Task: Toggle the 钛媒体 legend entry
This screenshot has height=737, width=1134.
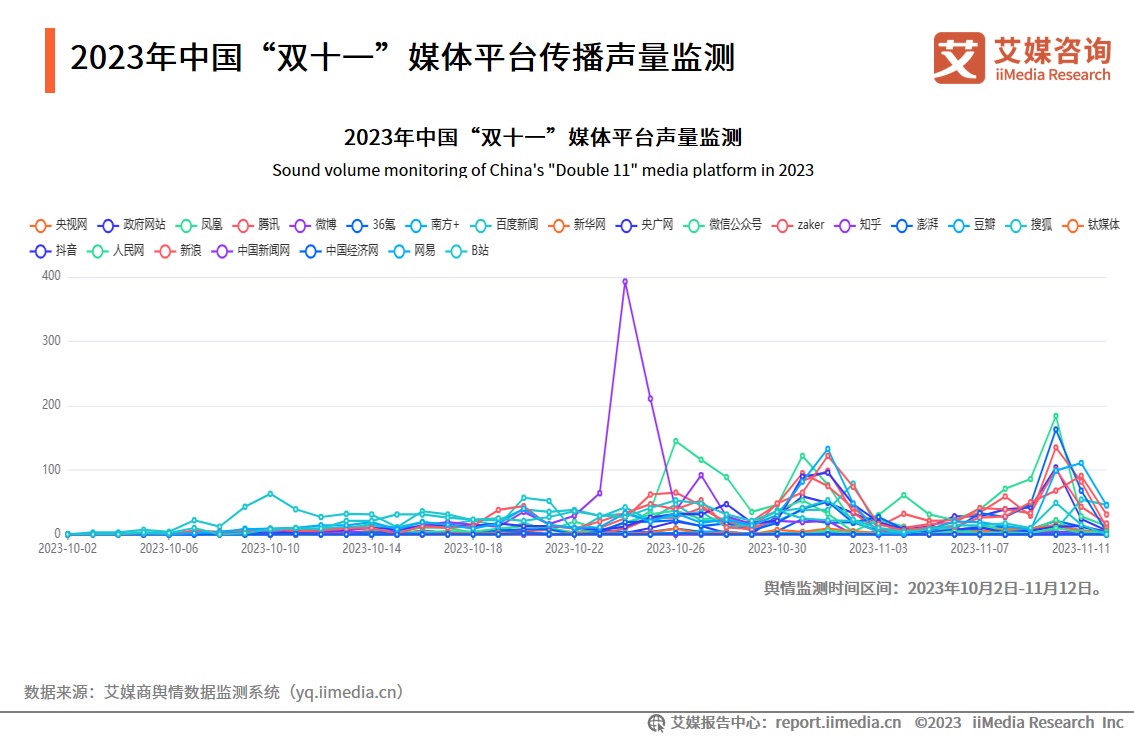Action: 1091,225
